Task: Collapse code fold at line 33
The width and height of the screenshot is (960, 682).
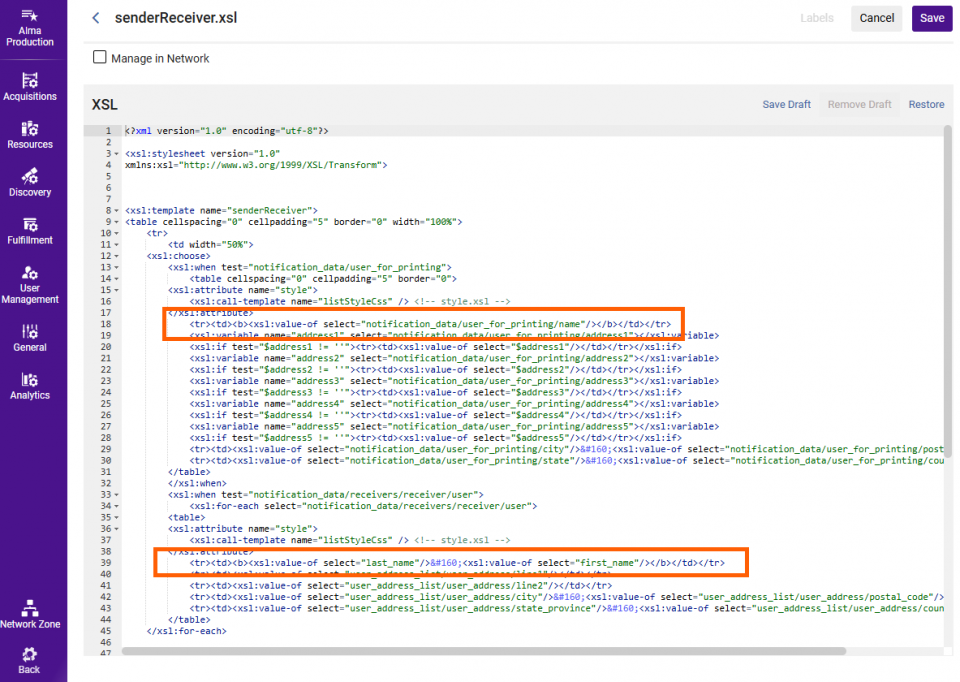Action: click(116, 495)
